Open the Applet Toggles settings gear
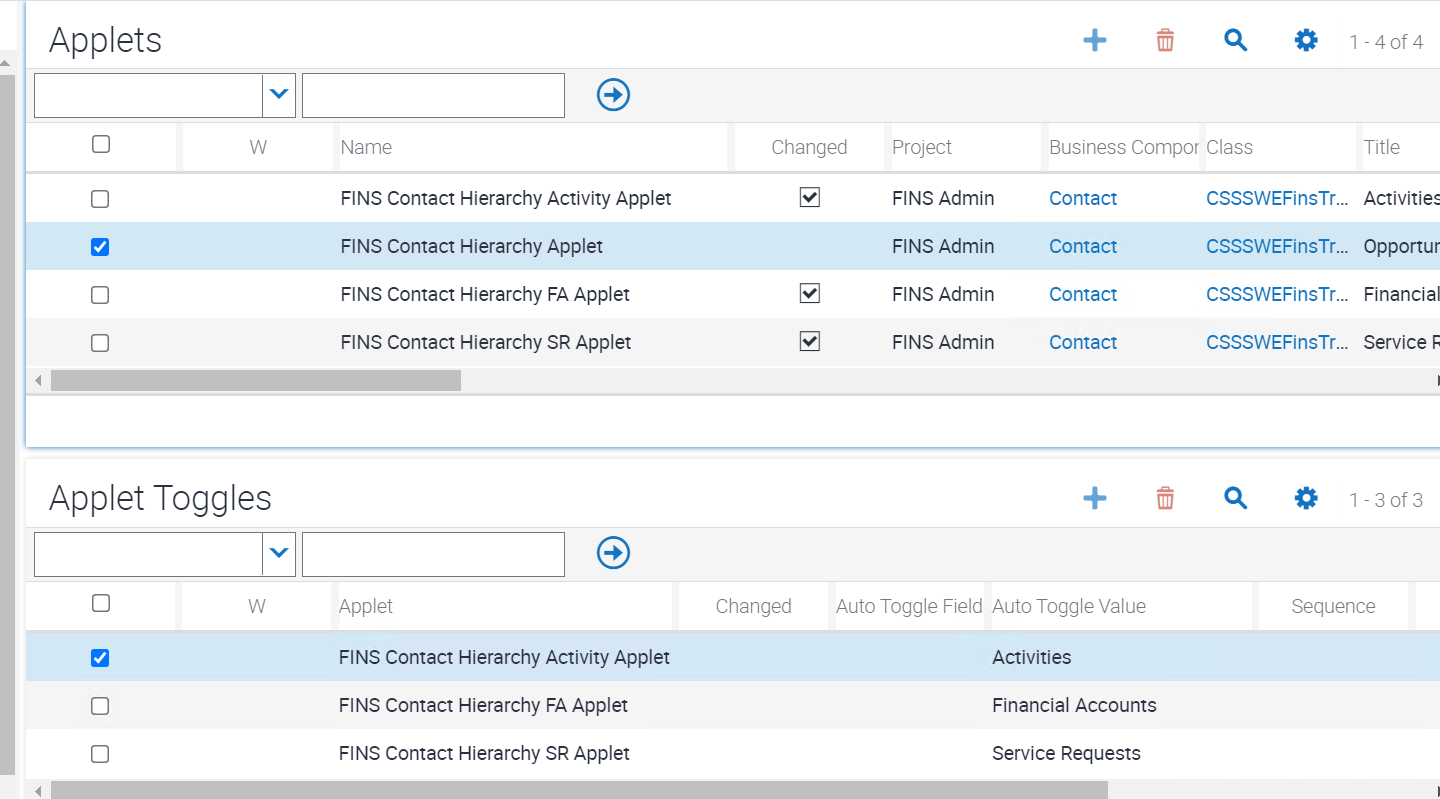Screen dimensions: 1440x799 [1305, 498]
